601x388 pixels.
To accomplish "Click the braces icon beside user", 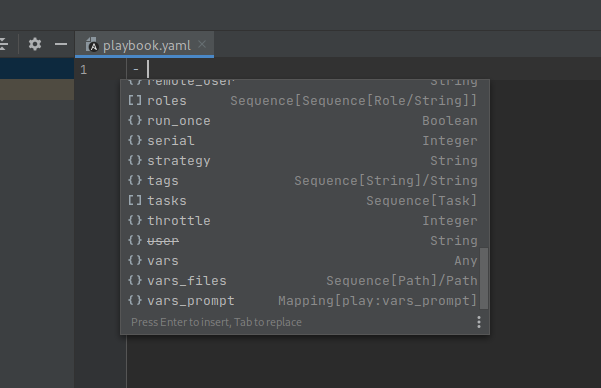I will pyautogui.click(x=135, y=240).
